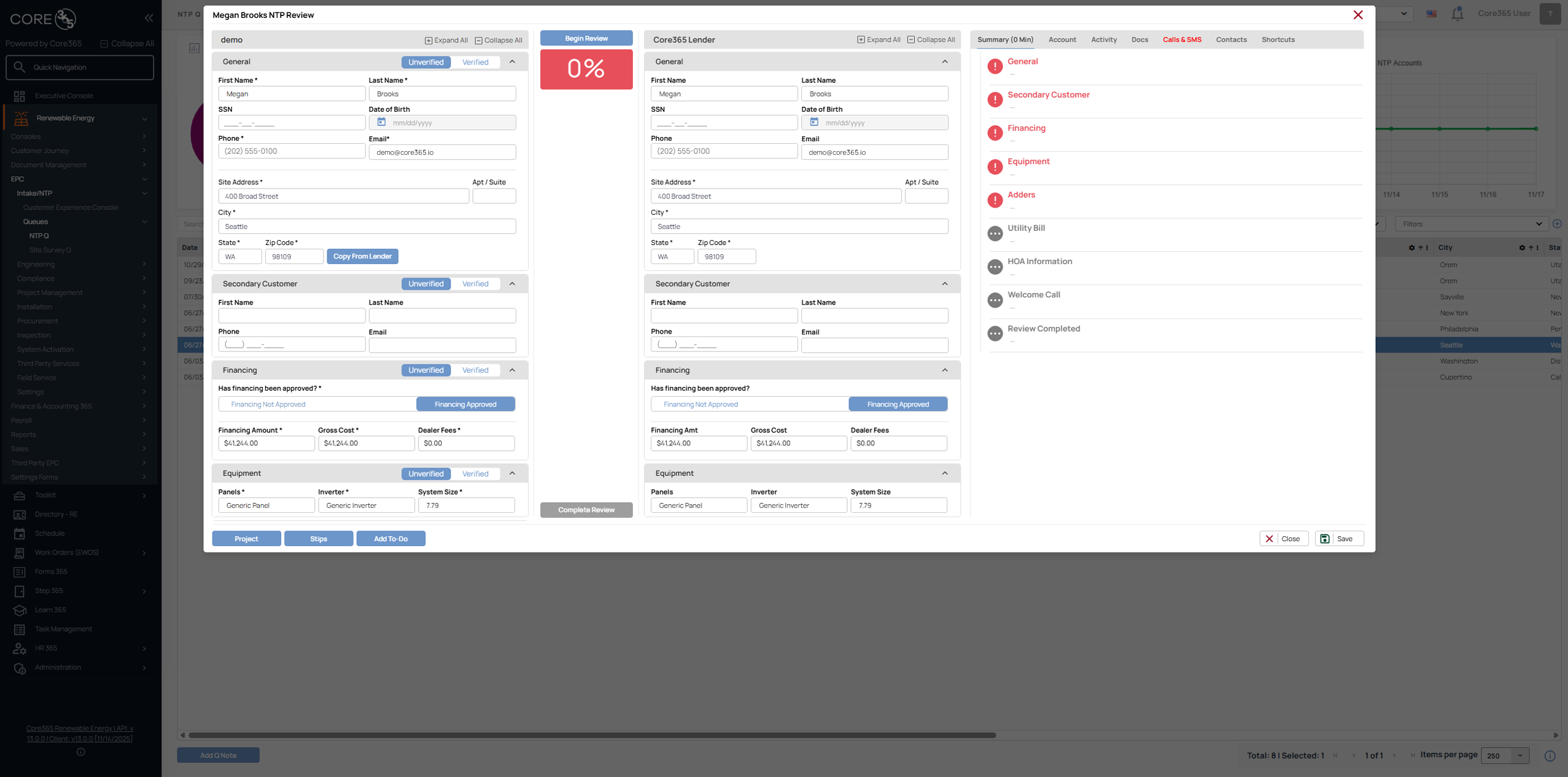Collapse the demo Secondary Customer section
Image resolution: width=1568 pixels, height=777 pixels.
coord(512,284)
